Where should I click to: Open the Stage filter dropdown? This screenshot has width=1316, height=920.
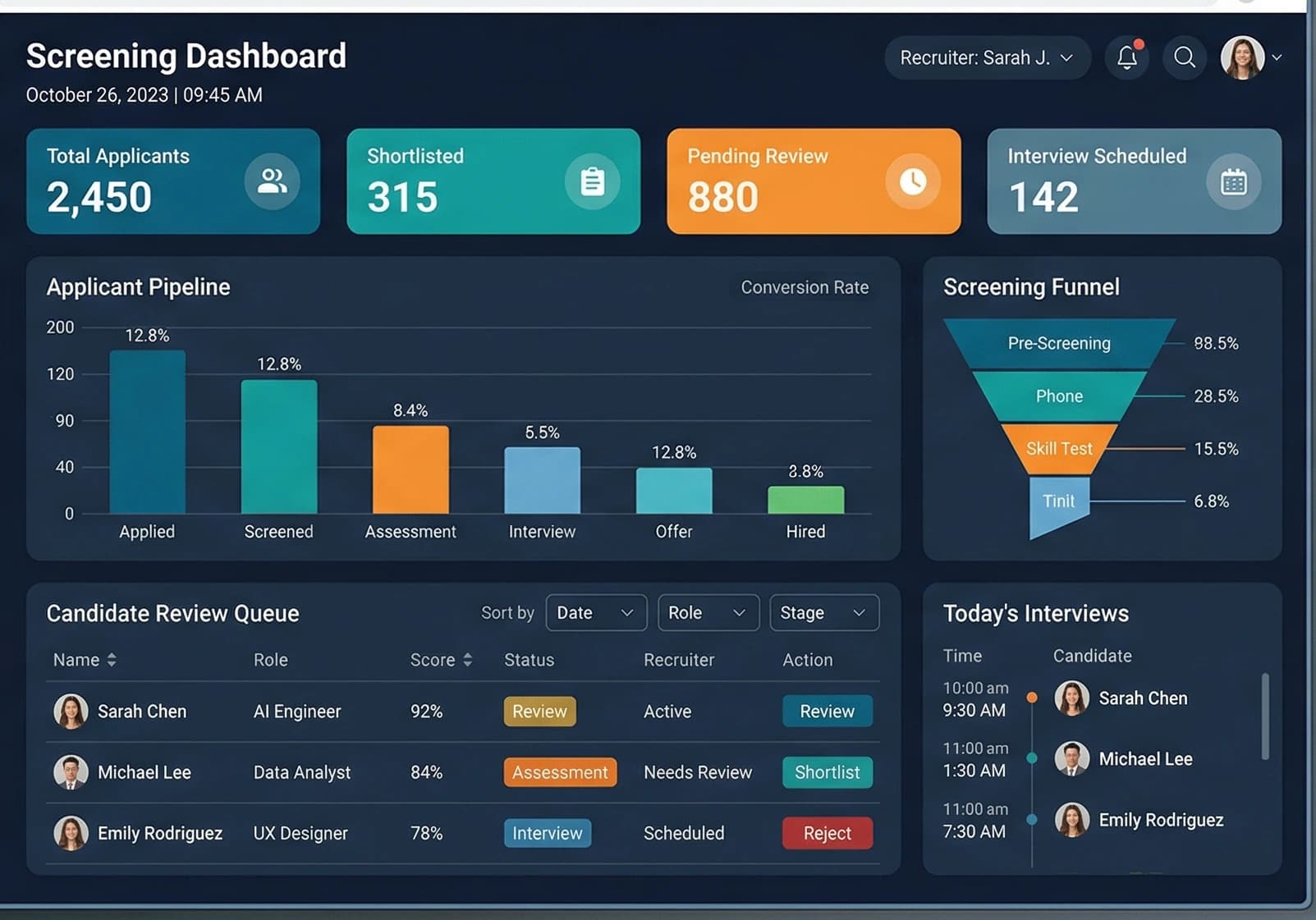coord(823,612)
